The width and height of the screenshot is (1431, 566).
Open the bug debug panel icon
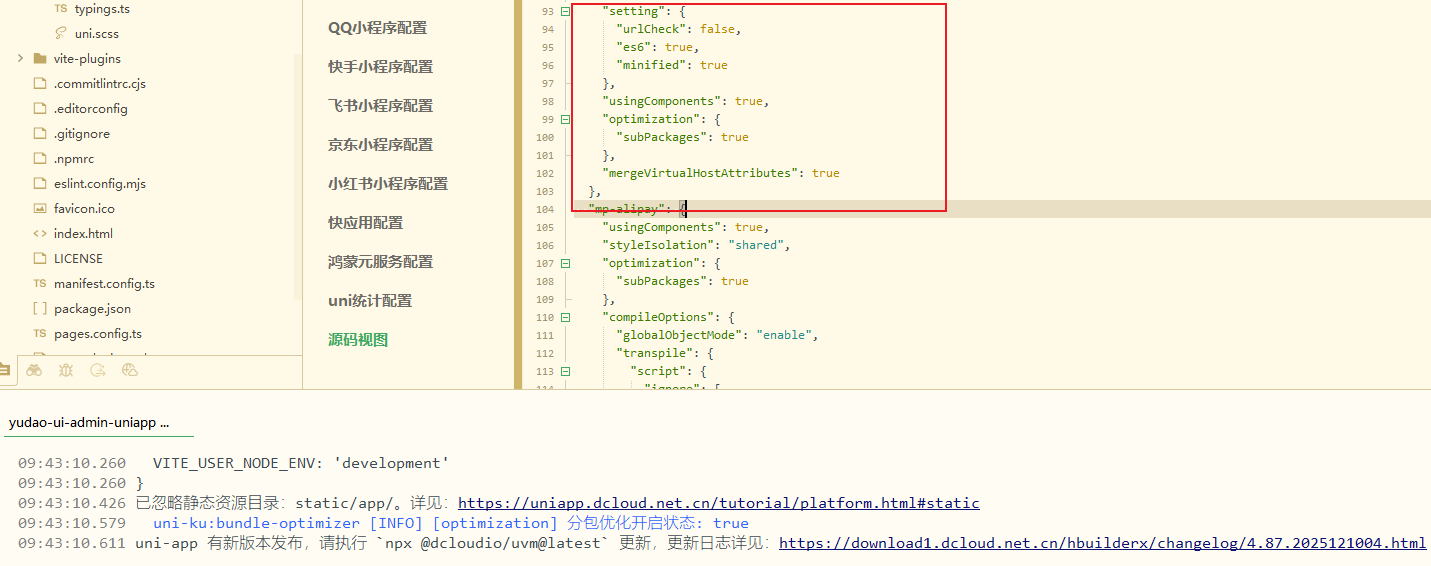click(x=65, y=370)
